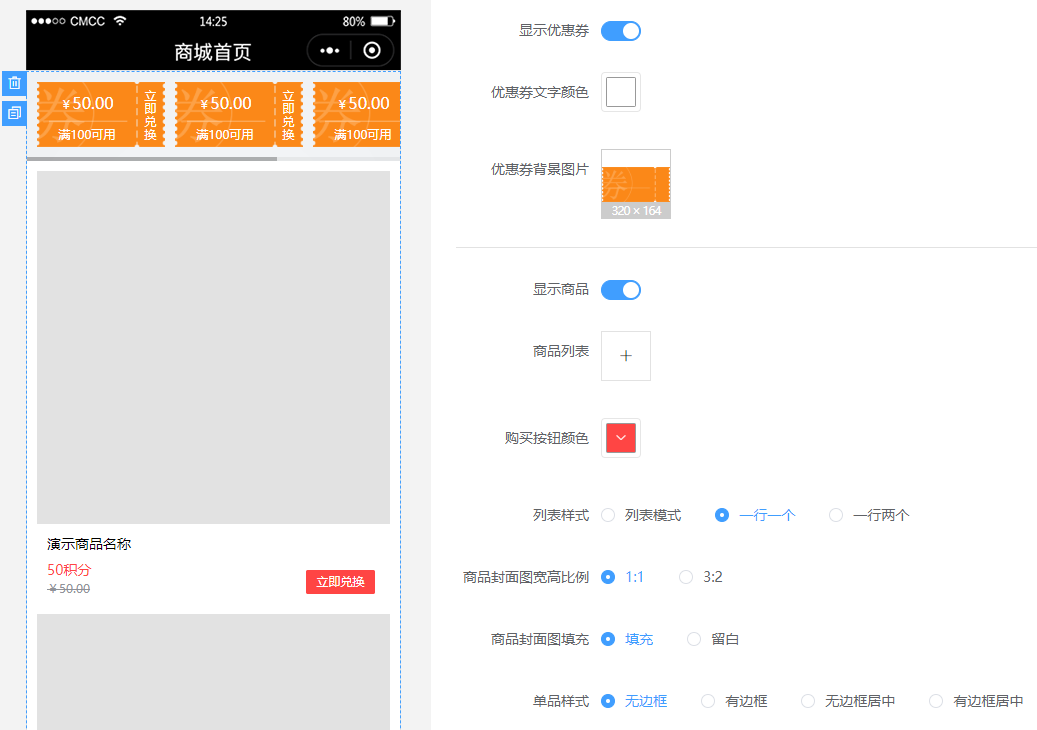
Task: Toggle the 显示优惠券 switch
Action: [x=620, y=31]
